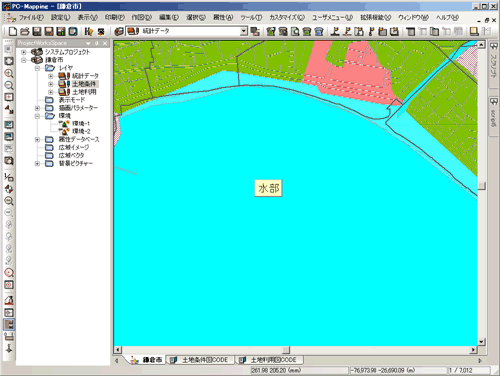Open the ツール menu
The height and width of the screenshot is (376, 500).
click(251, 17)
